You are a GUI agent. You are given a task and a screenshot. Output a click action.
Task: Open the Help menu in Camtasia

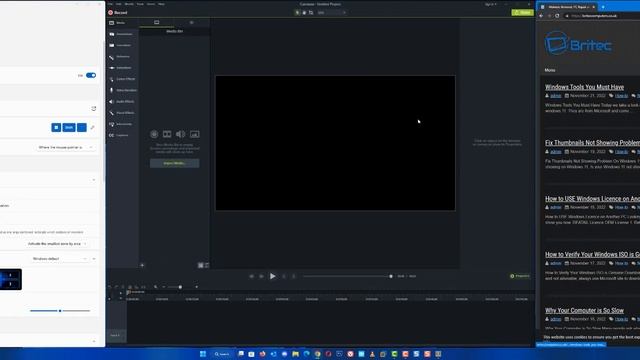(x=161, y=4)
